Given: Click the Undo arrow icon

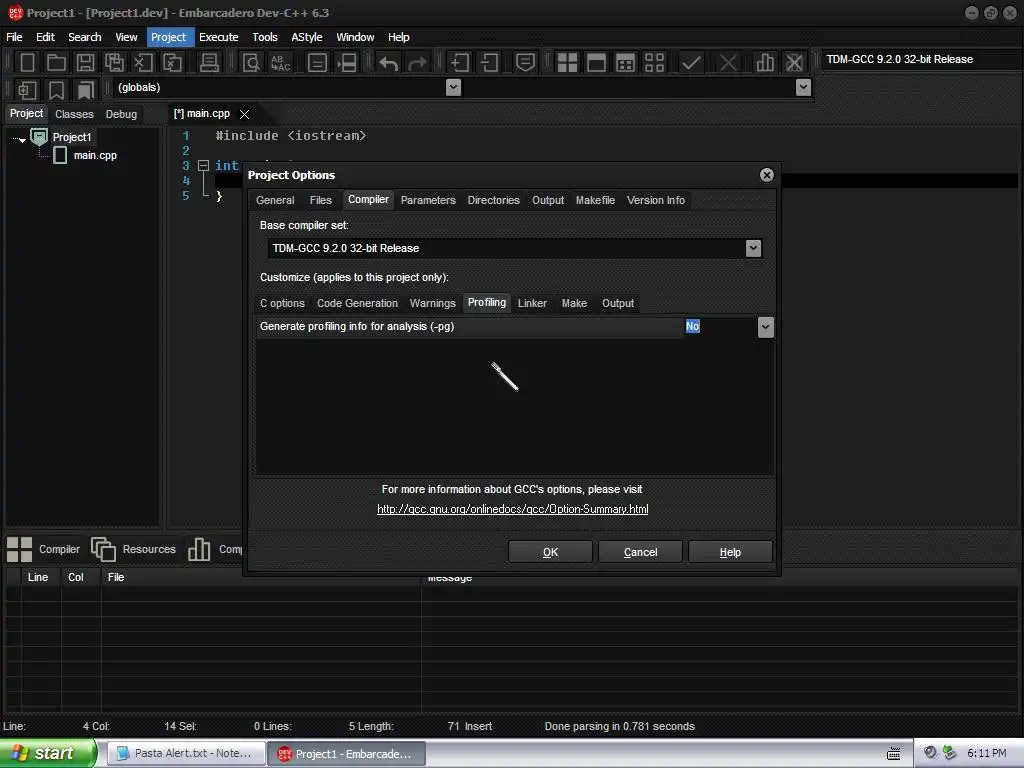Looking at the screenshot, I should [389, 63].
